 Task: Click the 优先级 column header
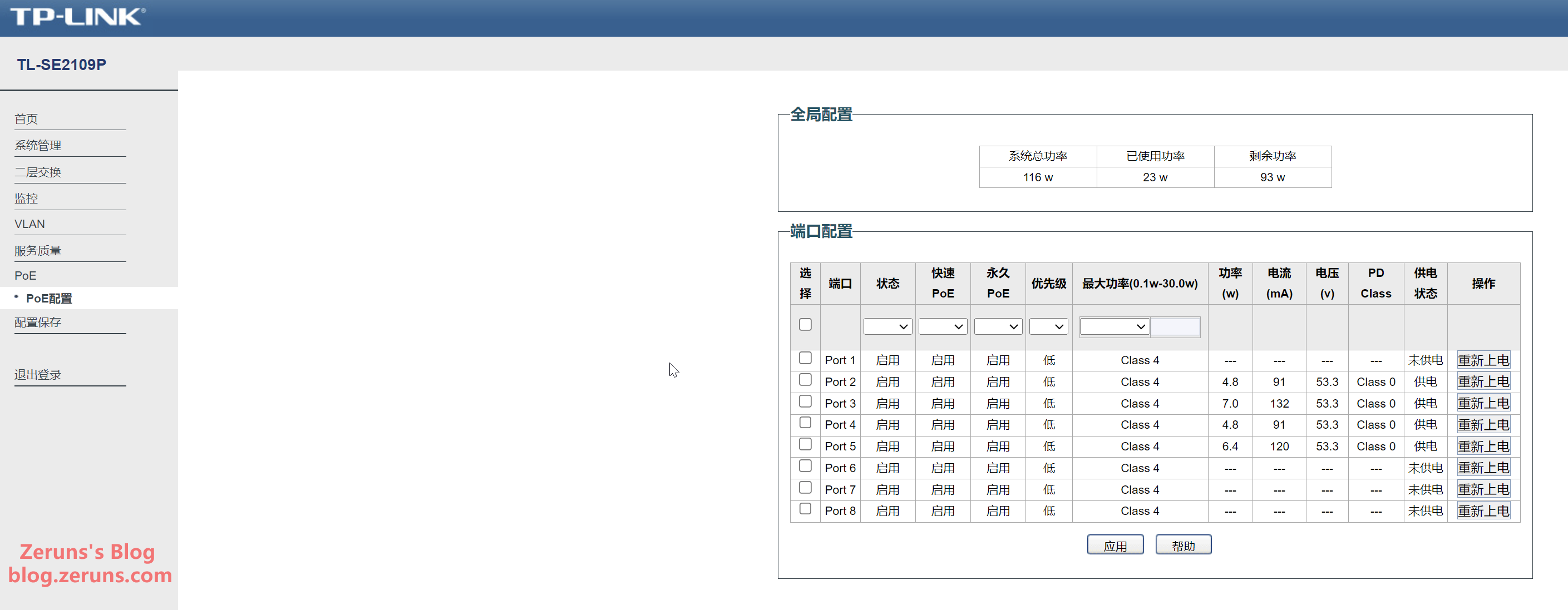[1048, 284]
